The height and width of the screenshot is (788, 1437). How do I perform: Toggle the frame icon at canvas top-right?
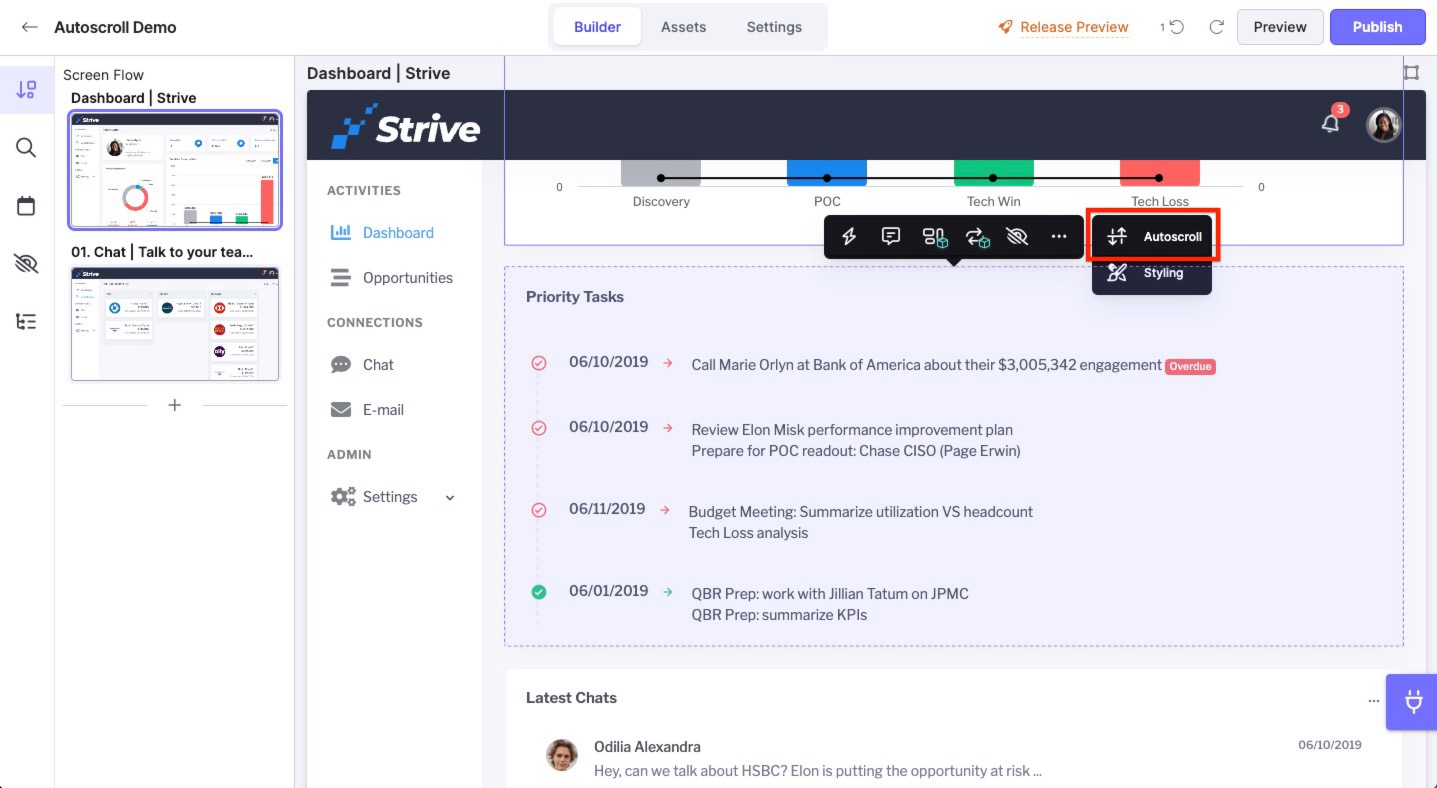(1411, 73)
